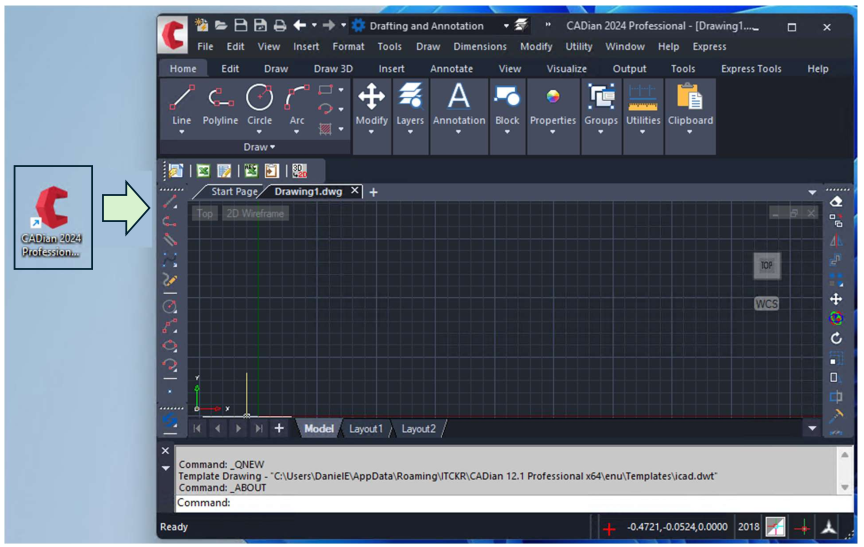Image resolution: width=864 pixels, height=547 pixels.
Task: Add a new drawing tab with plus button
Action: point(373,192)
